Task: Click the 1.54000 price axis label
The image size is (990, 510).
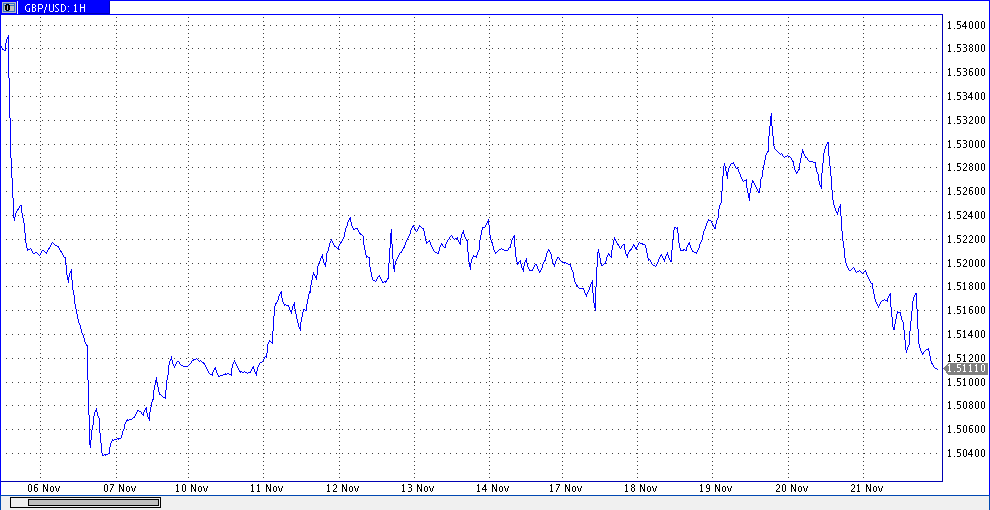Action: point(966,25)
